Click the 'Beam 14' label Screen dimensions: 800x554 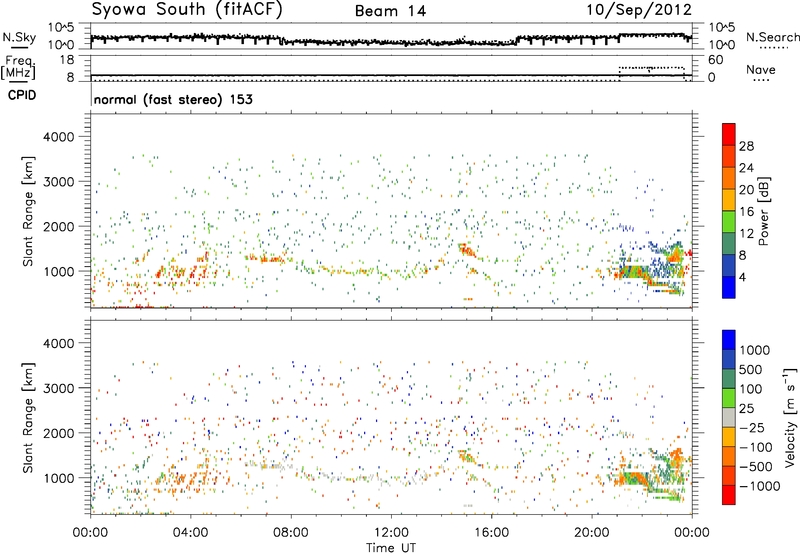pyautogui.click(x=391, y=11)
